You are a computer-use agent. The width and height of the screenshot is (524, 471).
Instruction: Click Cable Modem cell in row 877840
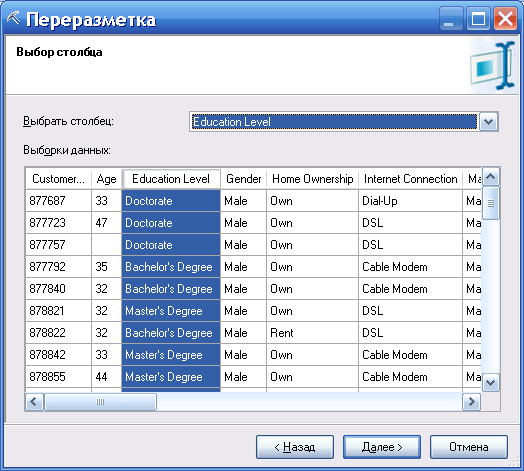click(410, 289)
